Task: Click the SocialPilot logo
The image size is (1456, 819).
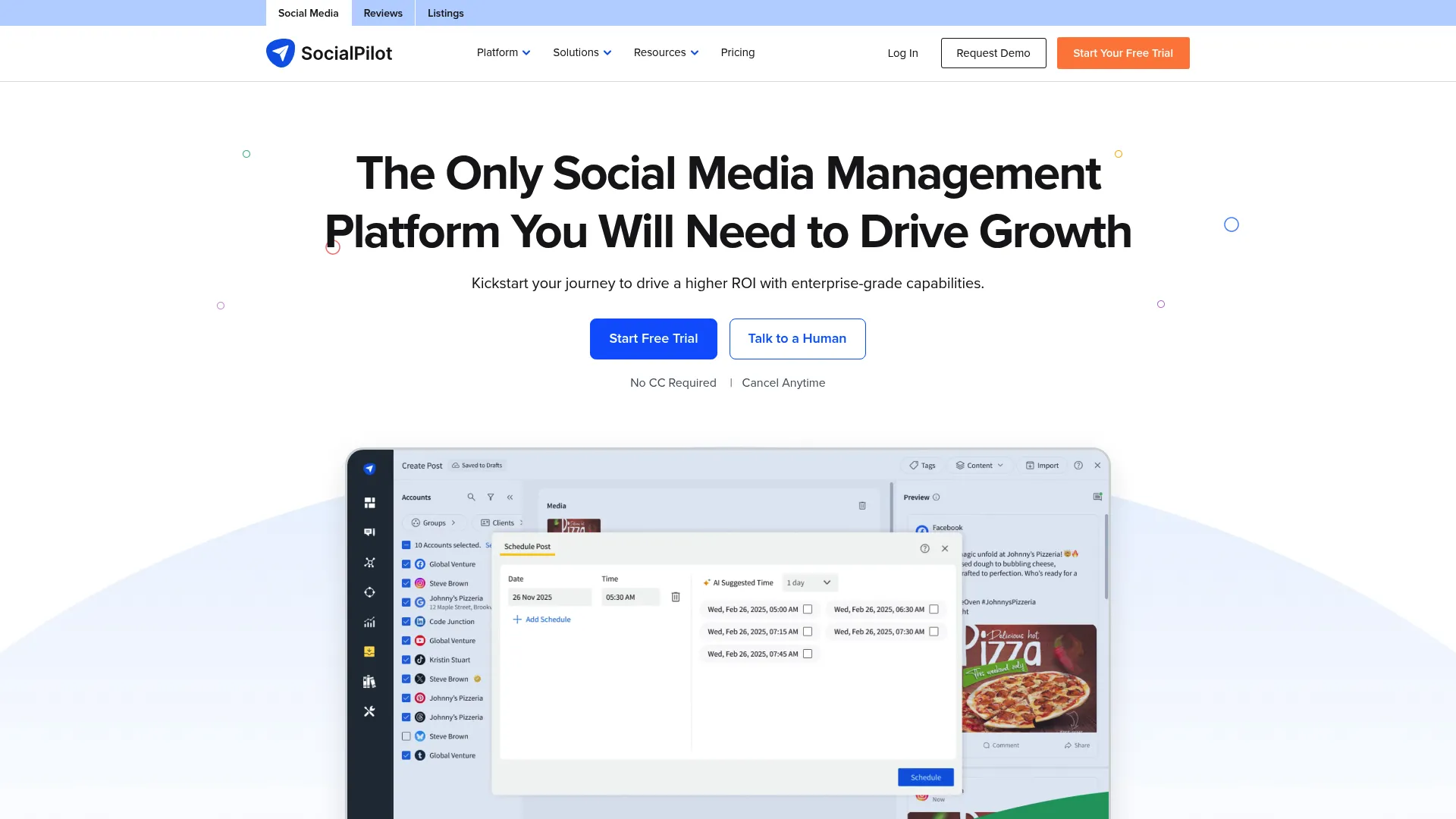Action: click(x=329, y=53)
